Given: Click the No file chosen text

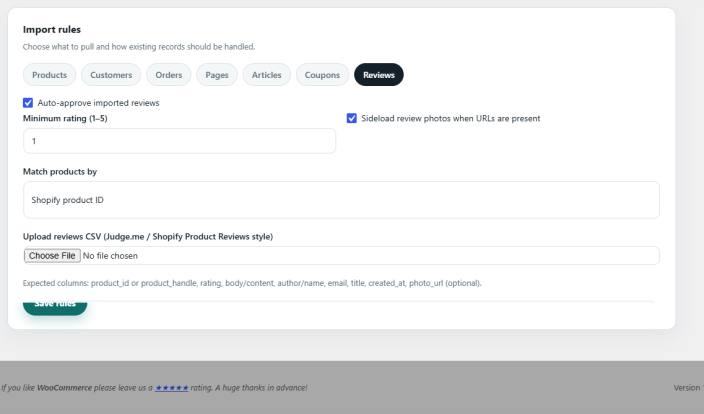Looking at the screenshot, I should (x=110, y=255).
